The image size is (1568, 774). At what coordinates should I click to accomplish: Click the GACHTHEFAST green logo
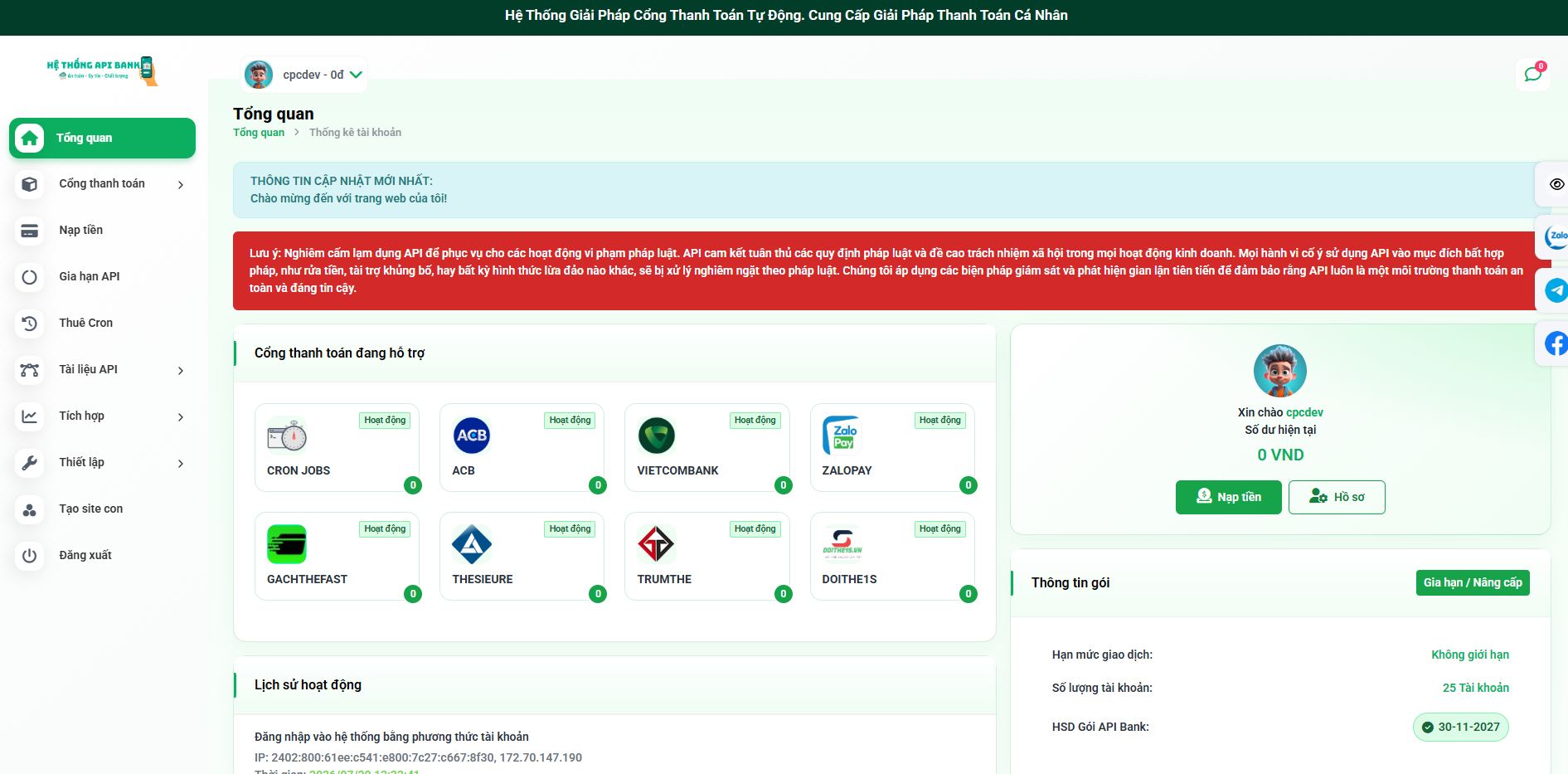coord(287,544)
